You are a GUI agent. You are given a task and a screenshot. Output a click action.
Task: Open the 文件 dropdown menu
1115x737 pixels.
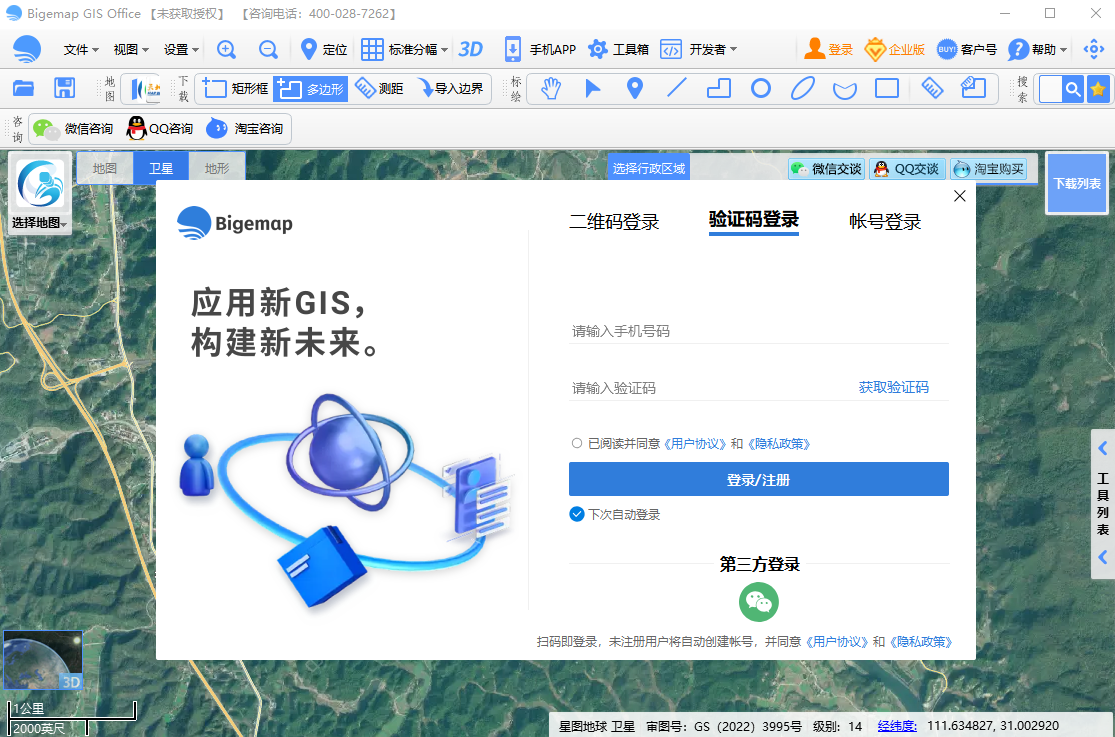(x=81, y=49)
